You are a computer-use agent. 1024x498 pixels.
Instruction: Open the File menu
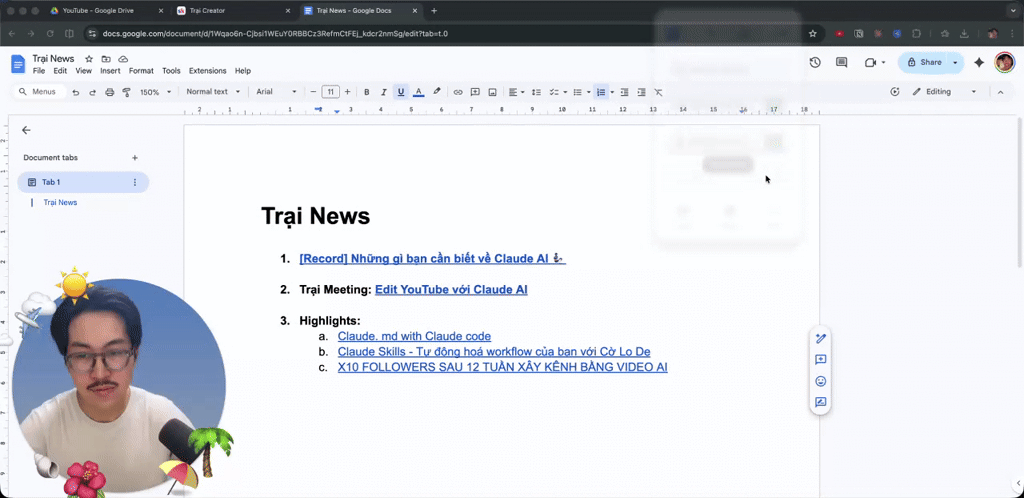coord(39,70)
